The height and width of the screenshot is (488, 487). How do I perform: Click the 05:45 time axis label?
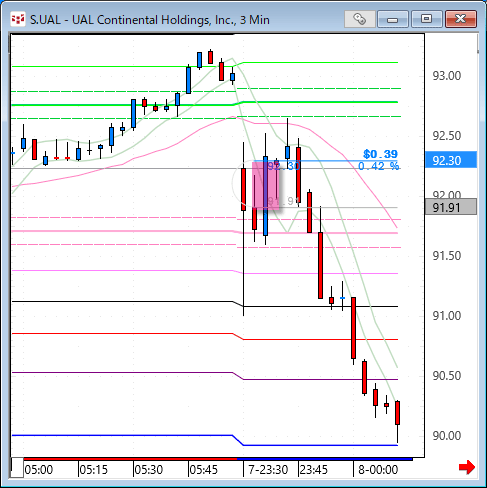tap(203, 470)
